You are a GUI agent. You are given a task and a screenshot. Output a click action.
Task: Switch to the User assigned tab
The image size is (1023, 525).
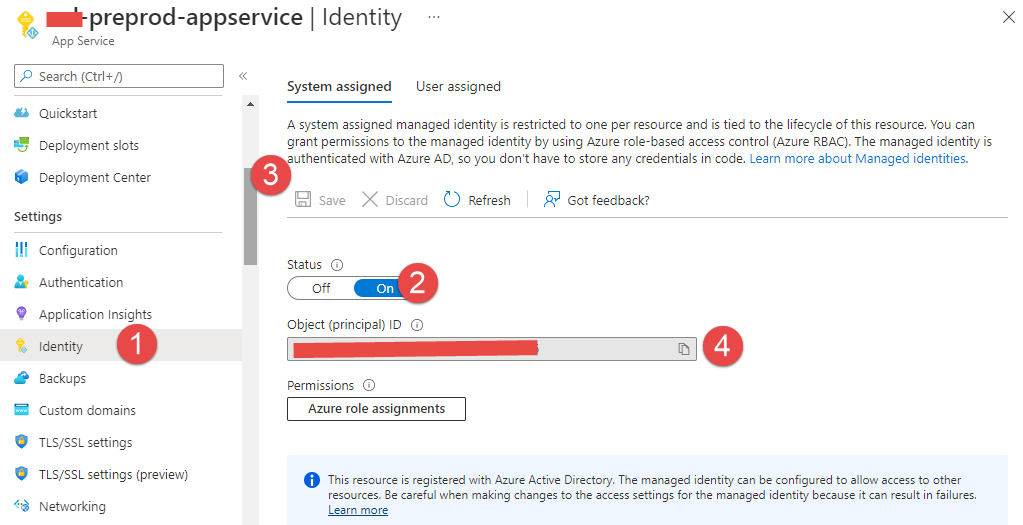tap(458, 86)
